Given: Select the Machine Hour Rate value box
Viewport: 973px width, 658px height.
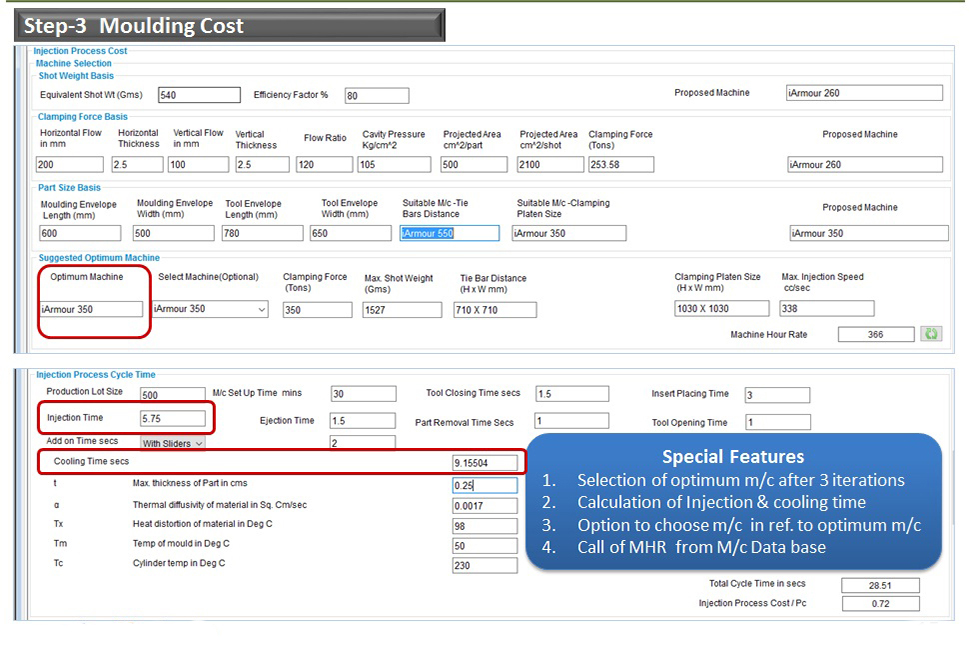Looking at the screenshot, I should click(876, 335).
